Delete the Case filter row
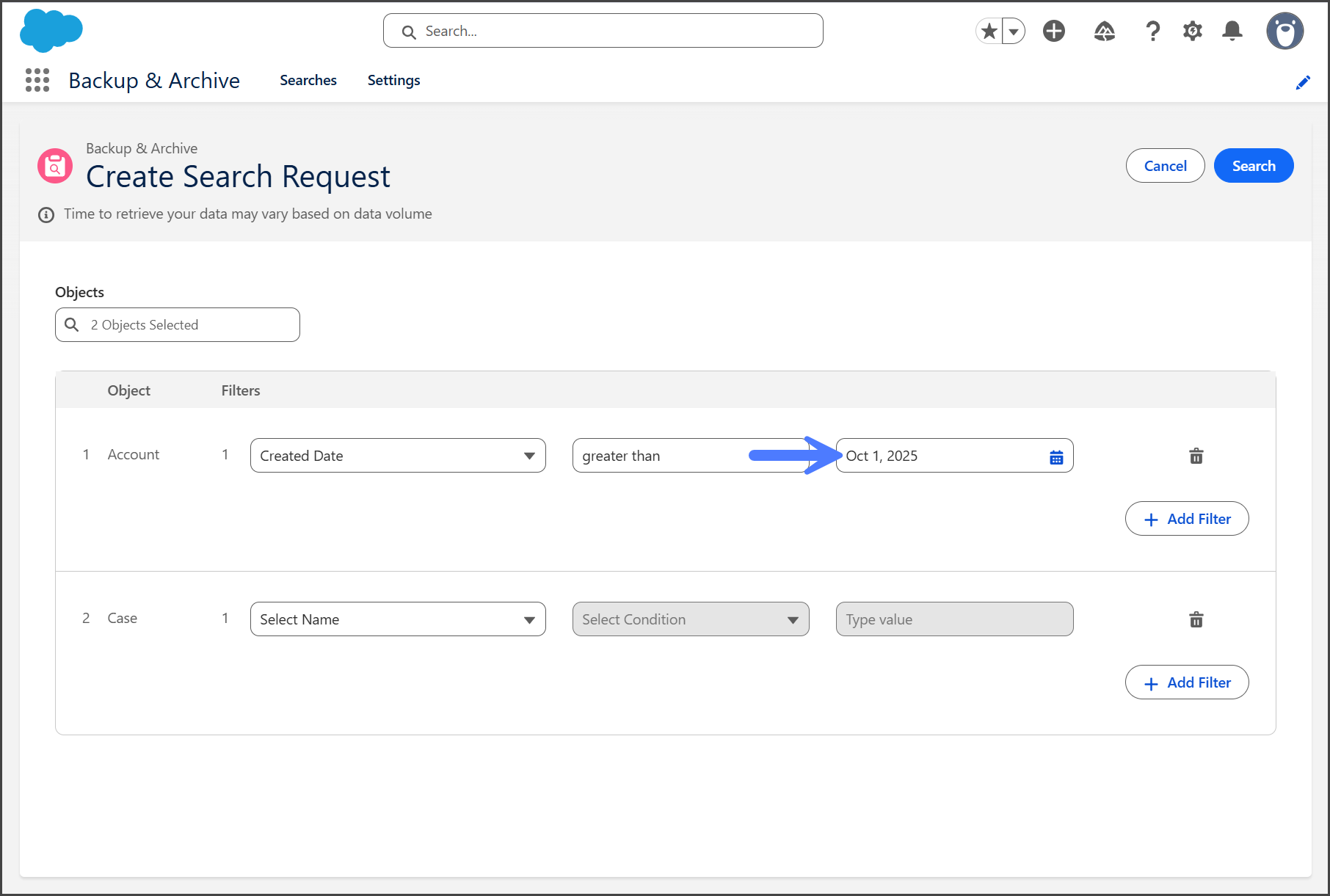1330x896 pixels. pos(1196,619)
